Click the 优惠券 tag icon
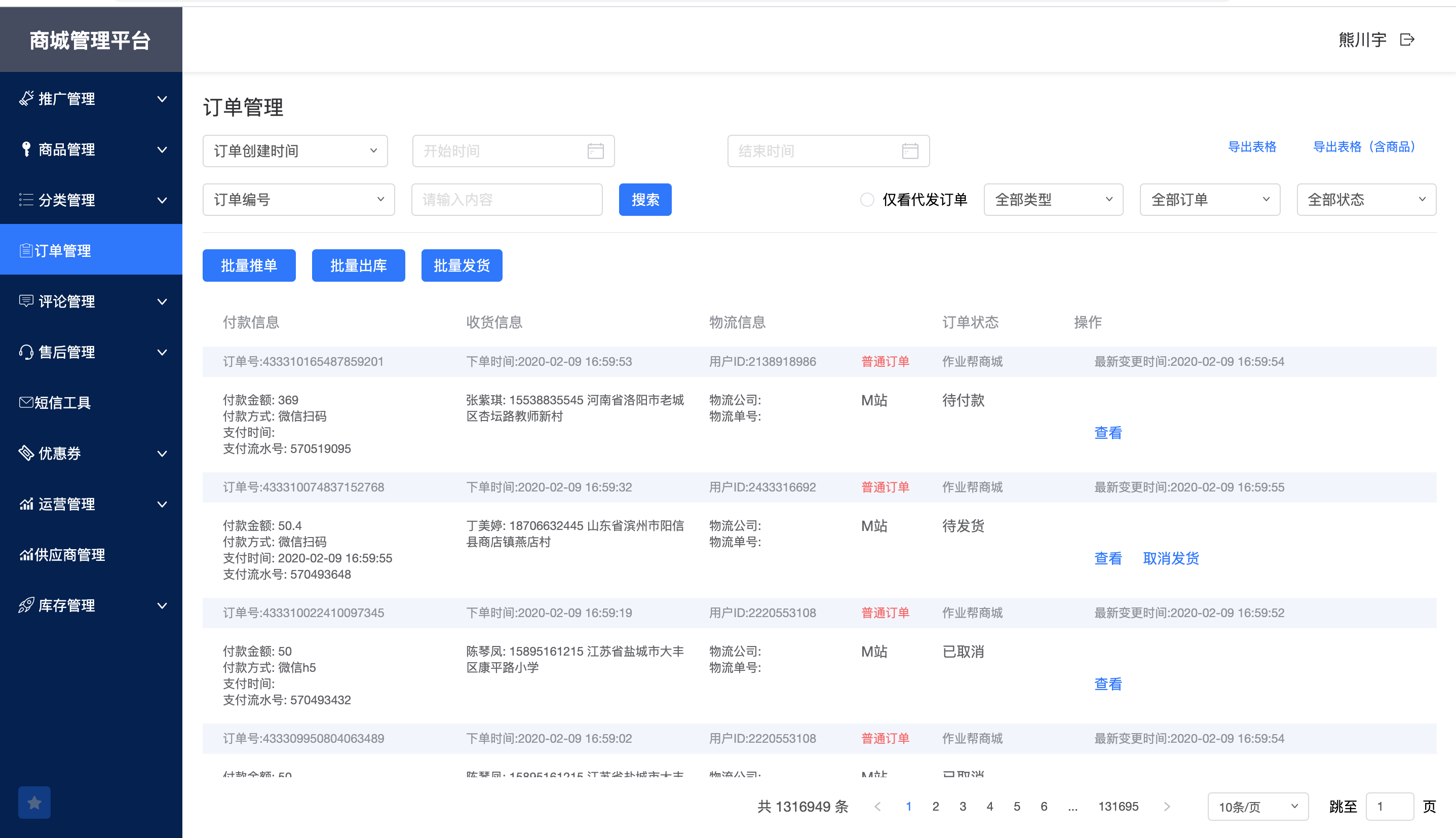The image size is (1456, 838). 26,453
